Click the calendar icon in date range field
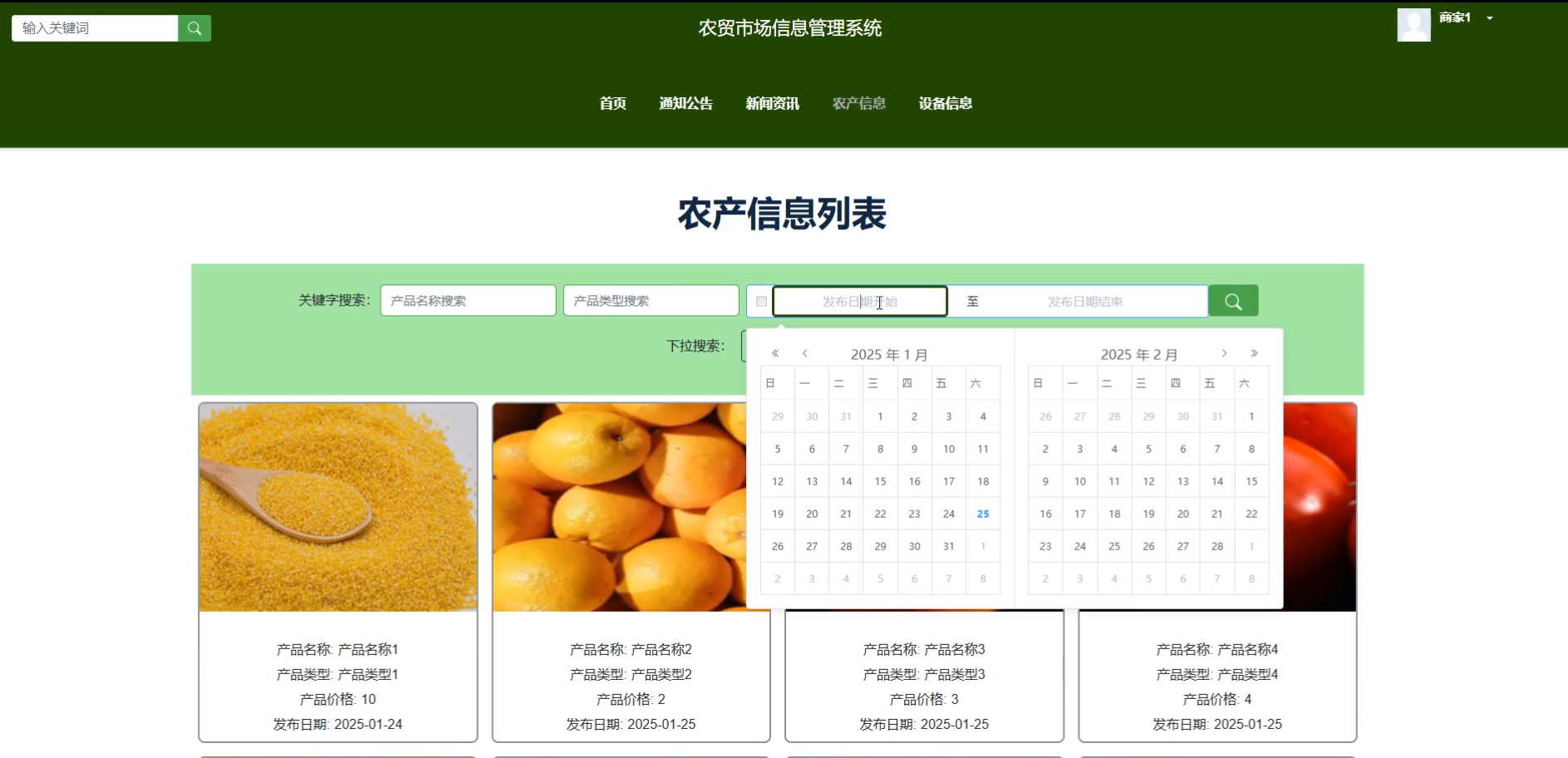This screenshot has width=1568, height=758. 761,302
